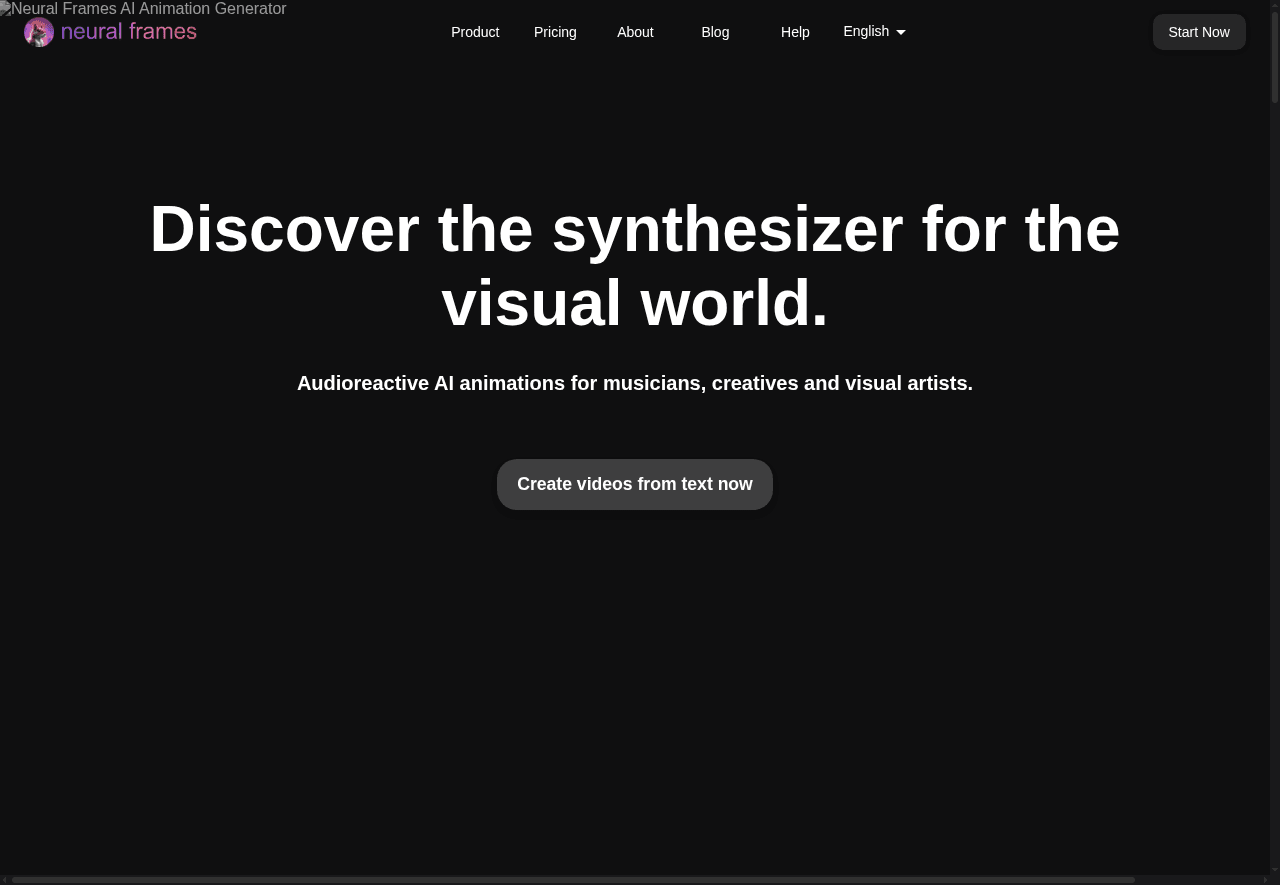Open the English language dropdown
Screen dimensions: 1280x885
[866, 32]
